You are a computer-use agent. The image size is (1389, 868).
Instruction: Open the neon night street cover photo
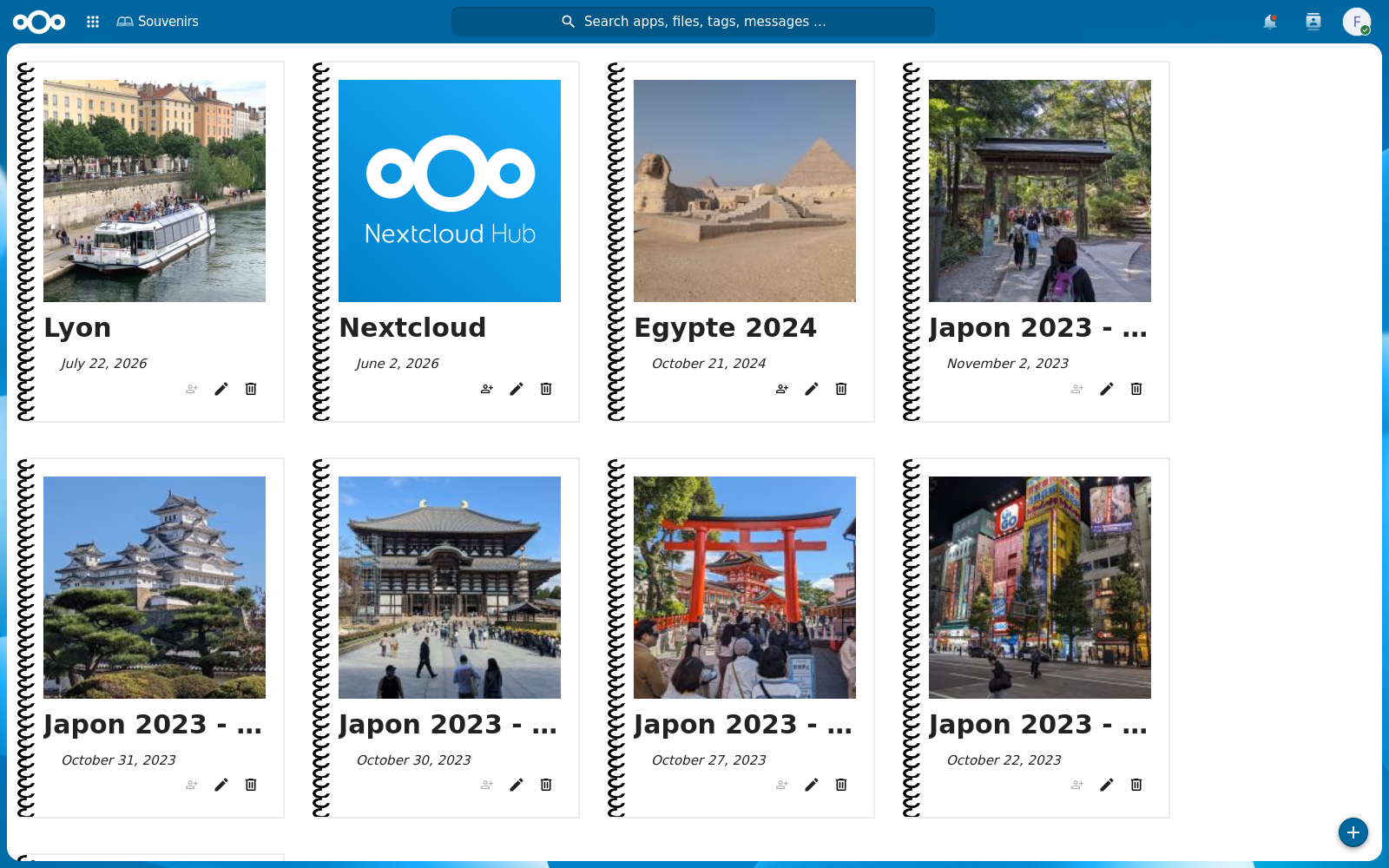click(1040, 588)
